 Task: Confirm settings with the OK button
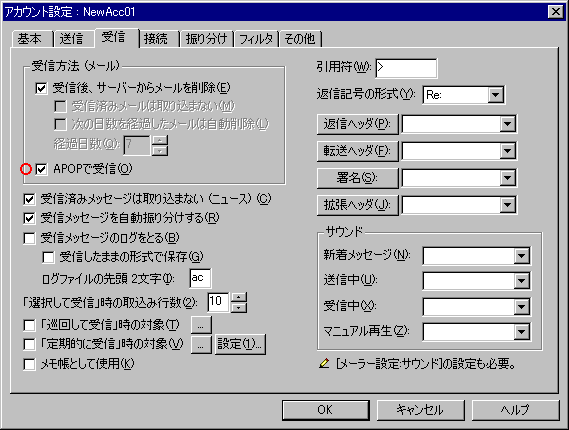pyautogui.click(x=326, y=410)
